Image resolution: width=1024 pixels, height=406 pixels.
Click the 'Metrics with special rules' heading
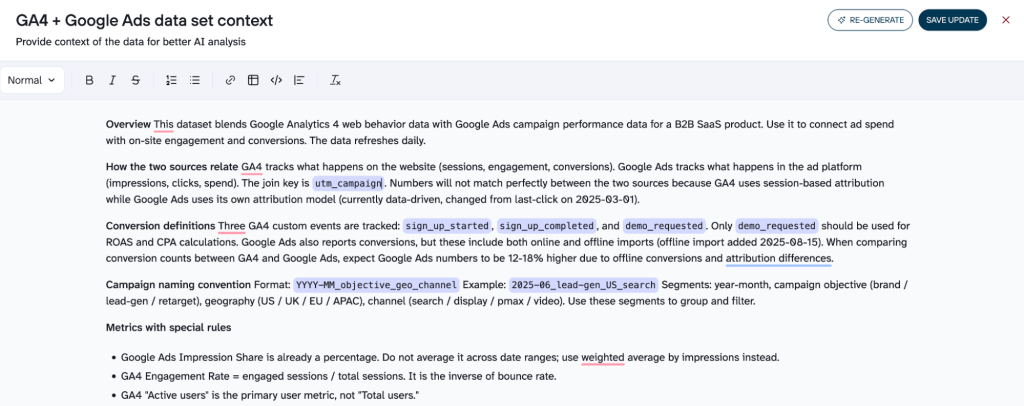point(168,328)
